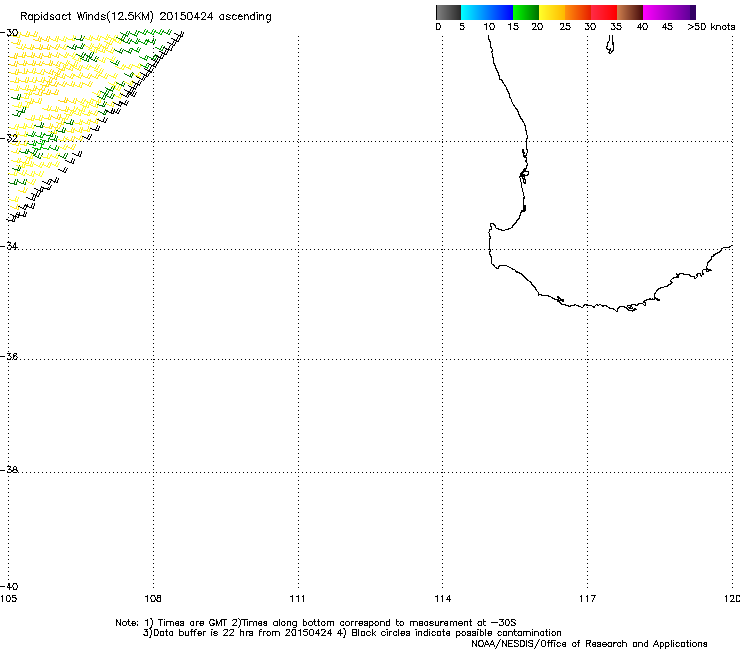Click the orange 25-30 knots color band

coord(578,12)
